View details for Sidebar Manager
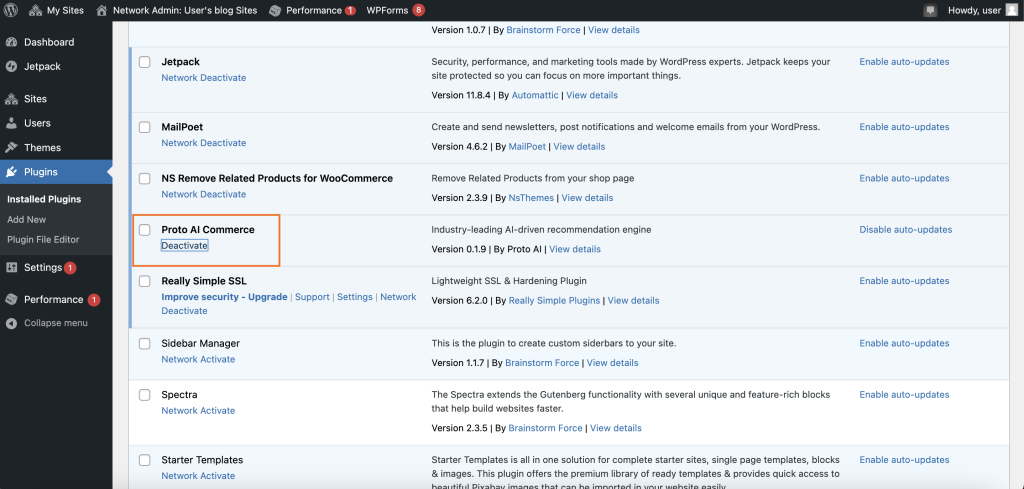The width and height of the screenshot is (1024, 489). pyautogui.click(x=613, y=363)
